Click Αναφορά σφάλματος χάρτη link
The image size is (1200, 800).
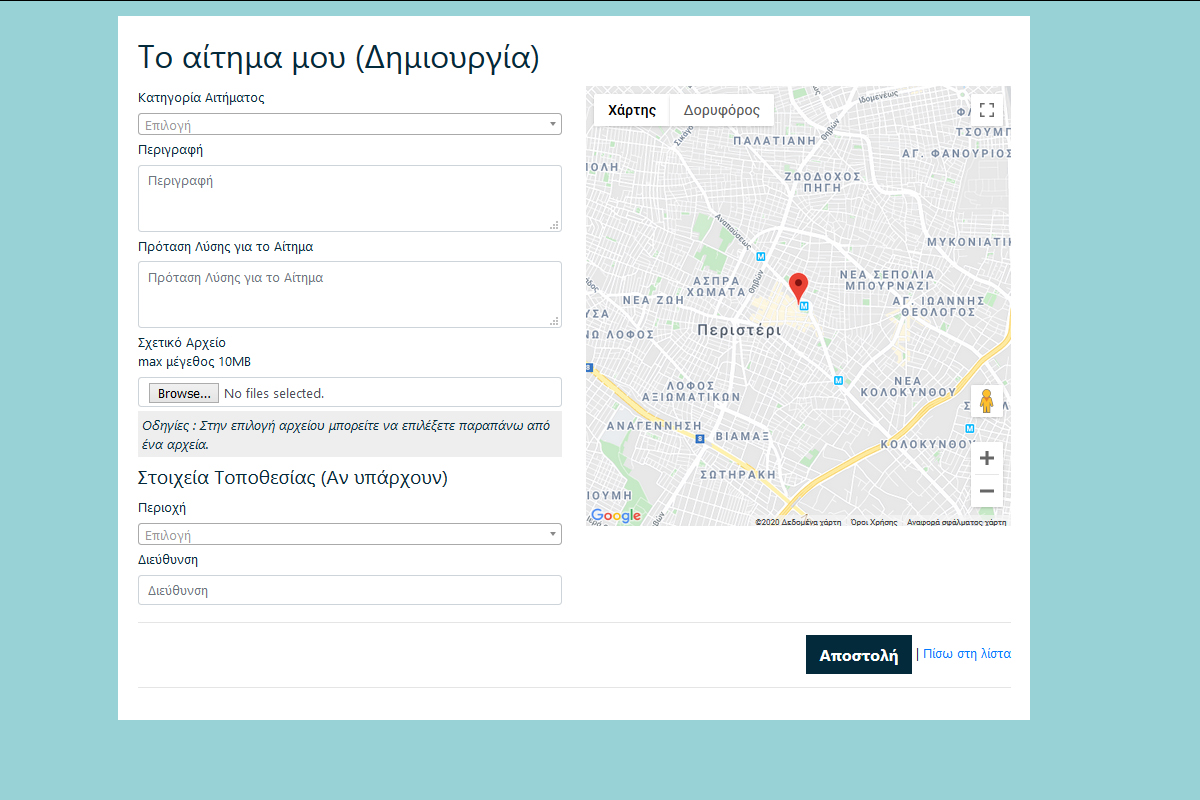click(x=956, y=522)
